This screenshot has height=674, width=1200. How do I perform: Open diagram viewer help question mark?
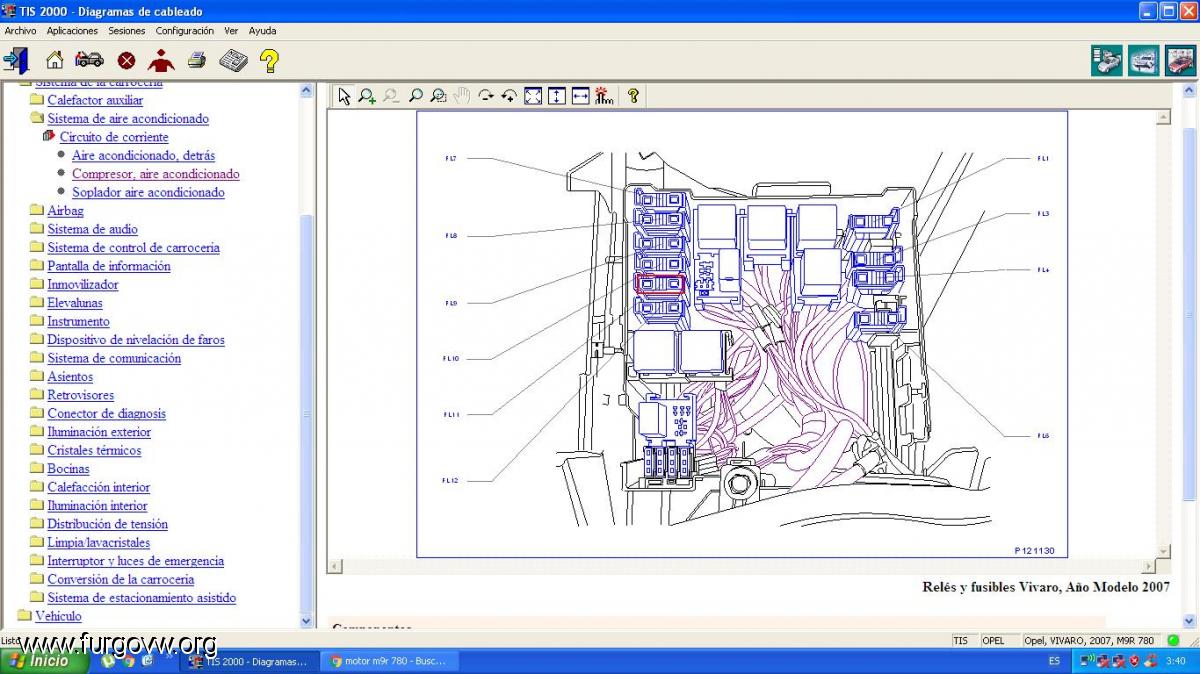pos(632,96)
